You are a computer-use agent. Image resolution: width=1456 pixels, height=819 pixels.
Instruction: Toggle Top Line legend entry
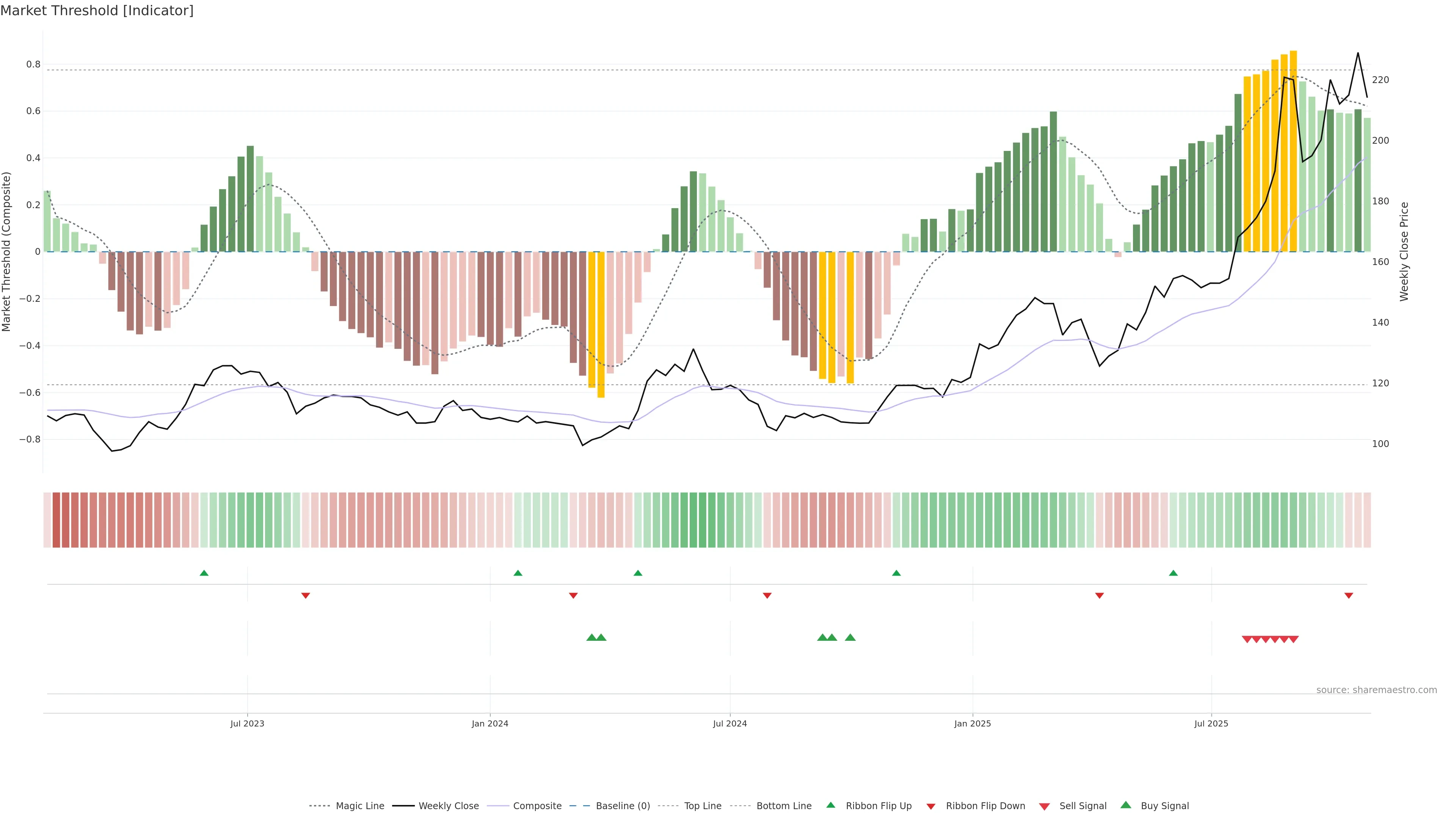tap(703, 806)
